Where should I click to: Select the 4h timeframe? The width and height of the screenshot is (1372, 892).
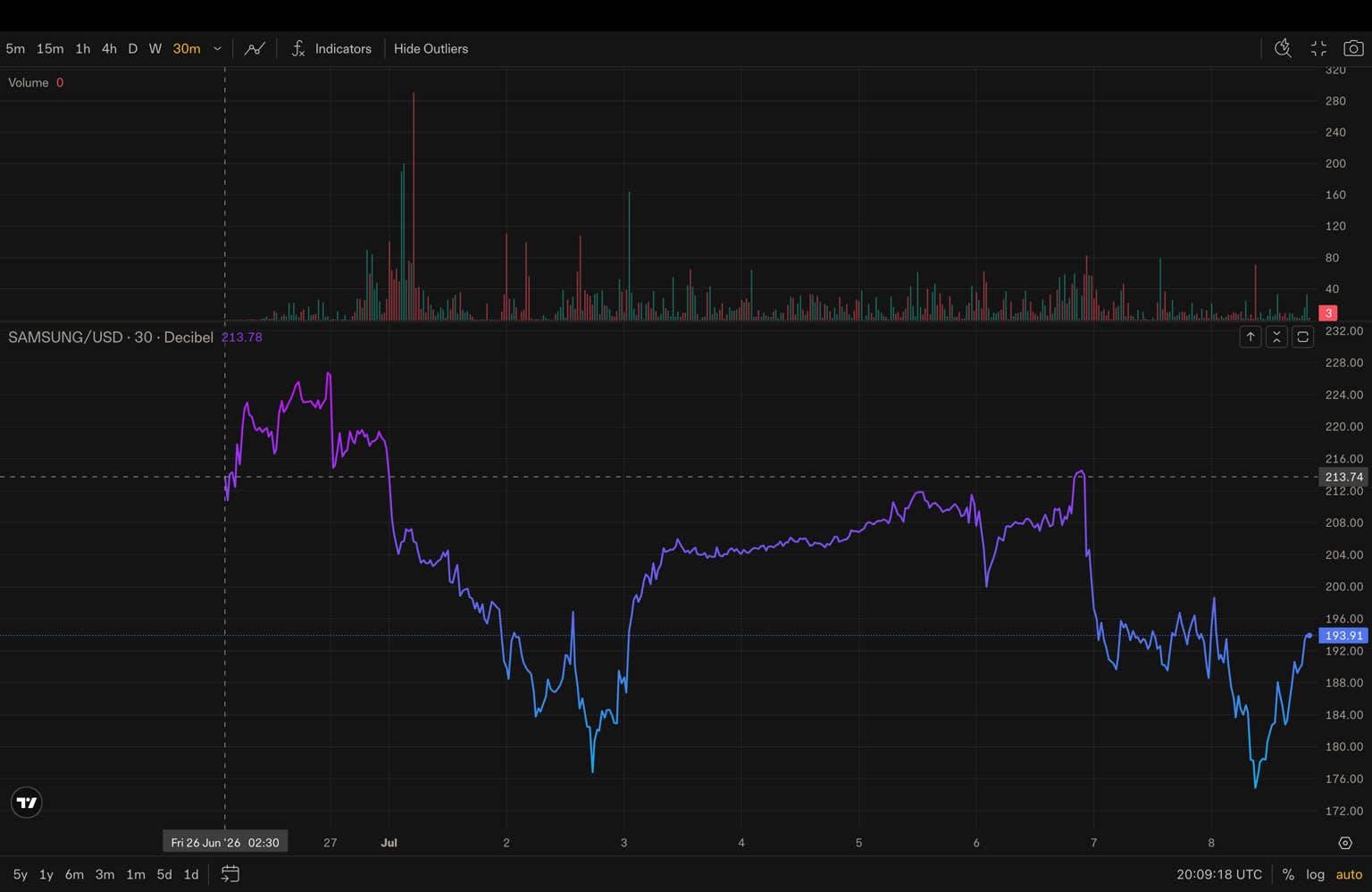[x=109, y=49]
